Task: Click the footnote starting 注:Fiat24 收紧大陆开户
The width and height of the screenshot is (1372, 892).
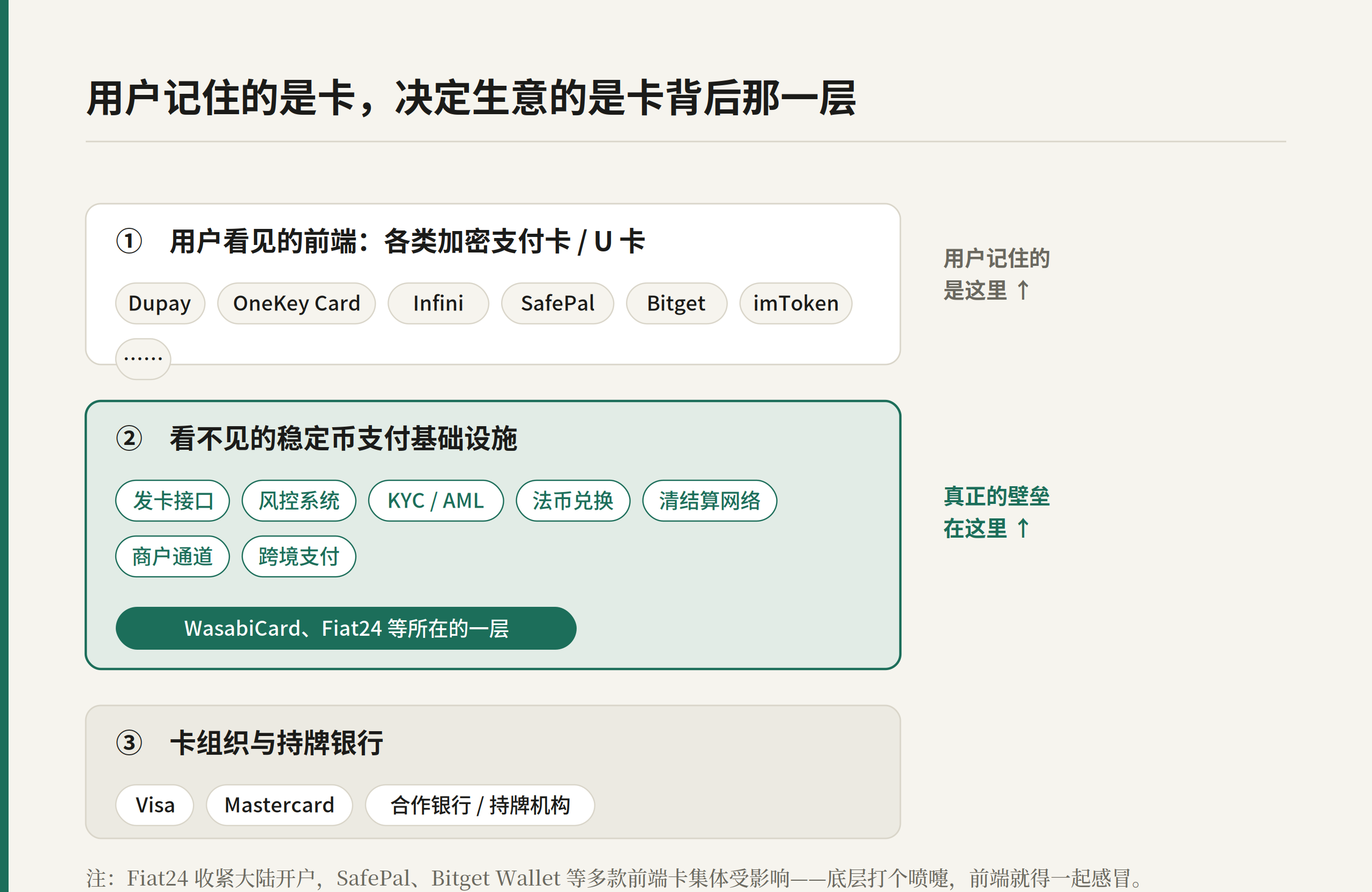Action: pyautogui.click(x=614, y=878)
